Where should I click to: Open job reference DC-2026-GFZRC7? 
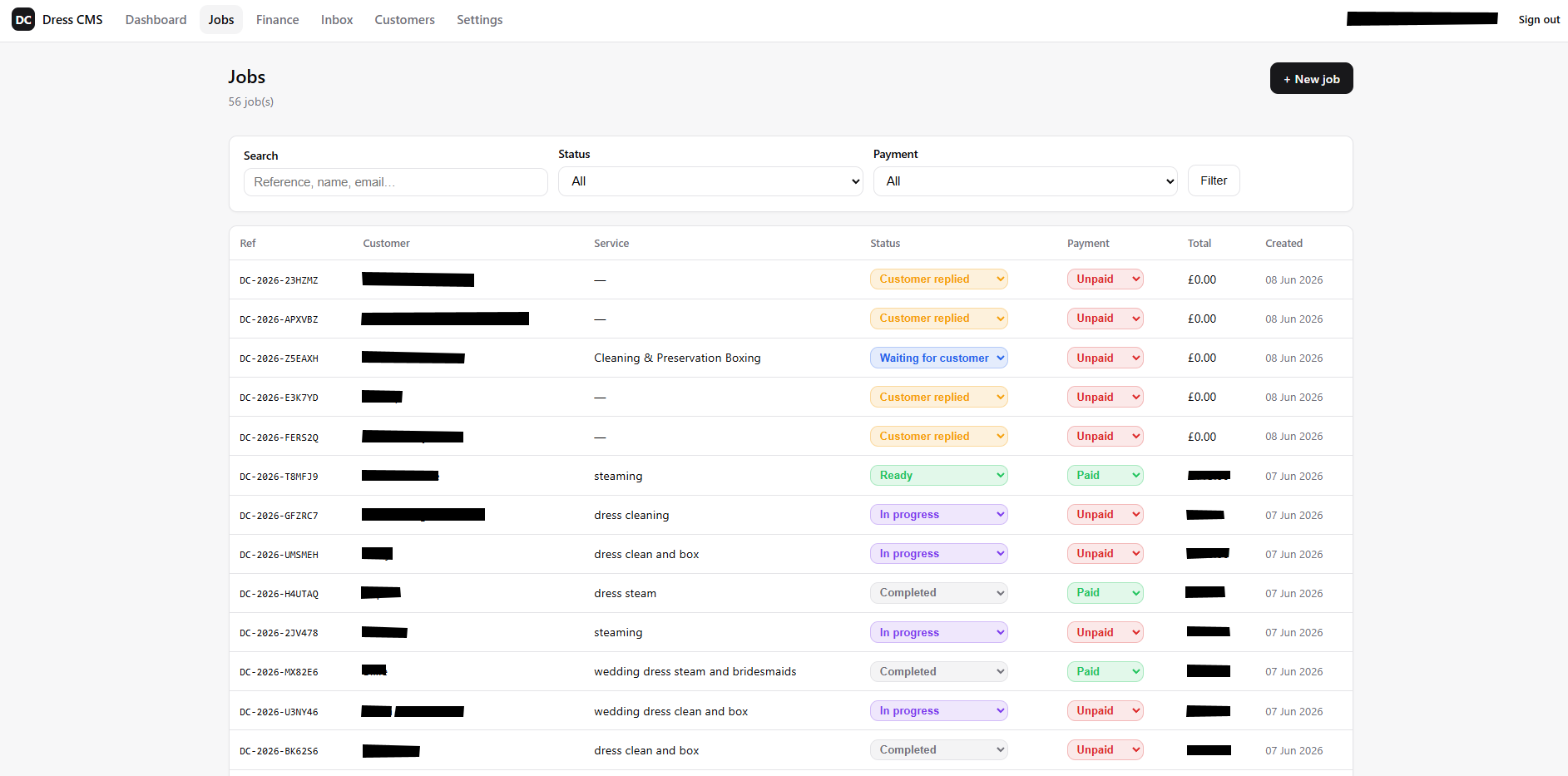(x=279, y=516)
